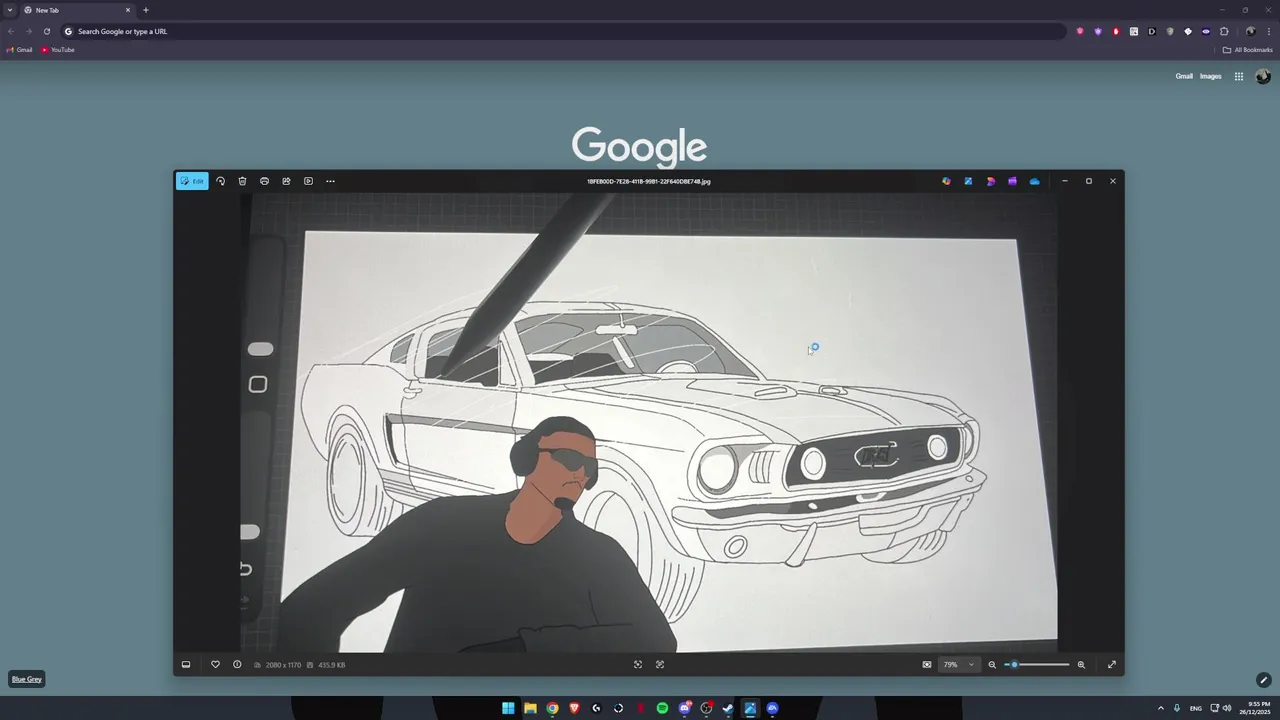
Task: Open the Chrome extensions puzzle icon
Action: (x=1224, y=31)
